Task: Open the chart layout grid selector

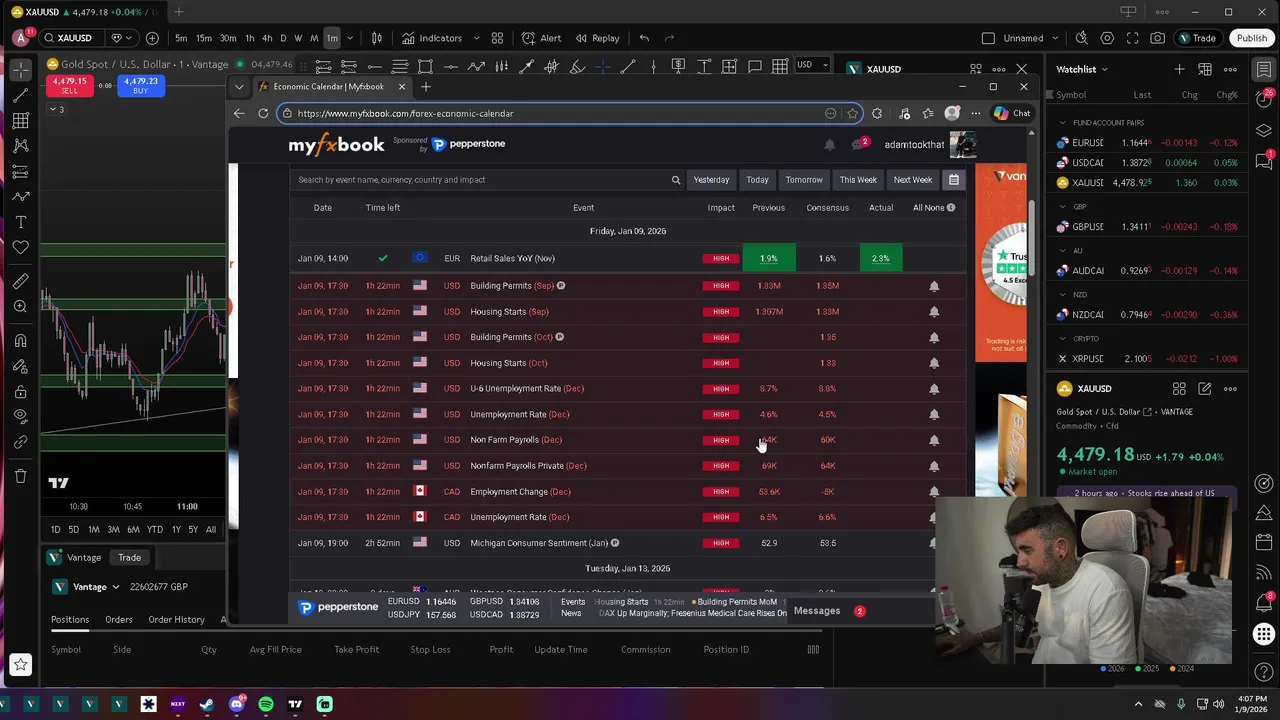Action: [x=497, y=38]
